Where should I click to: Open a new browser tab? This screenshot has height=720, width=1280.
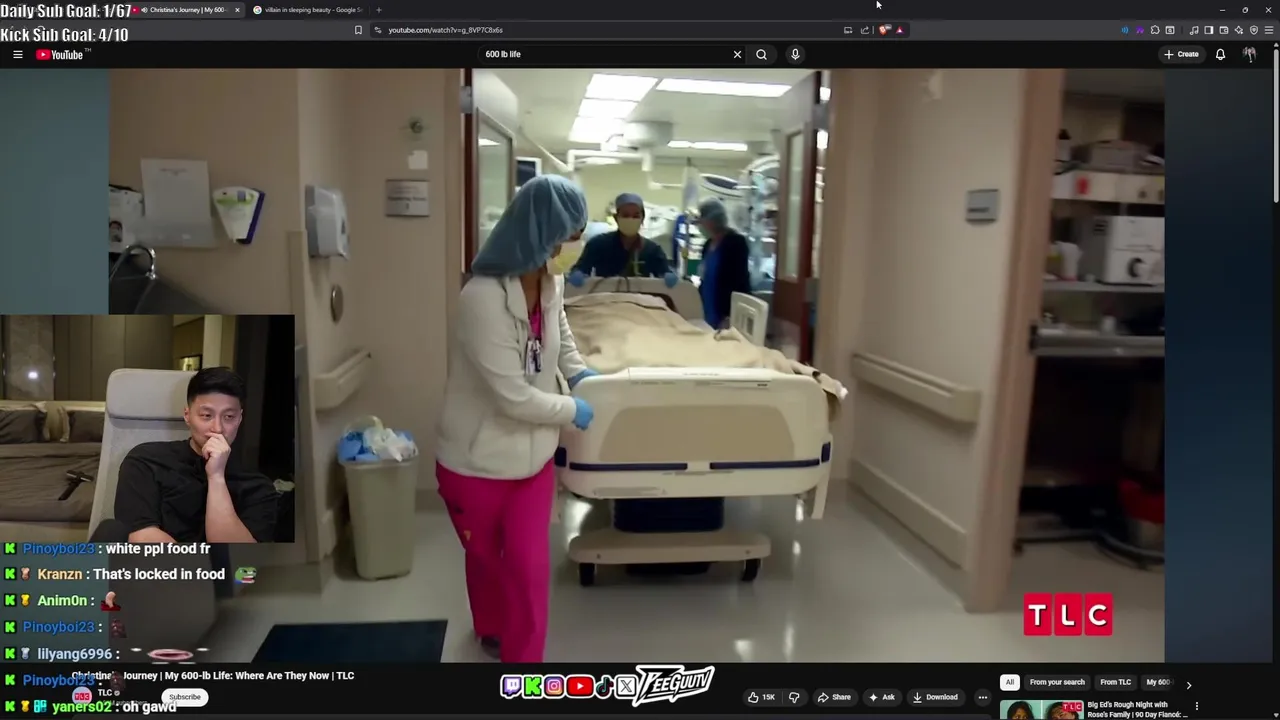(x=378, y=10)
